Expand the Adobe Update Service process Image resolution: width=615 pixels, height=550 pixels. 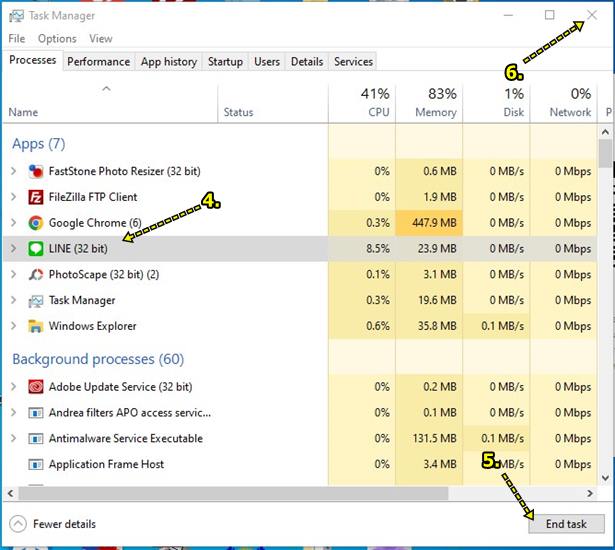click(x=14, y=387)
